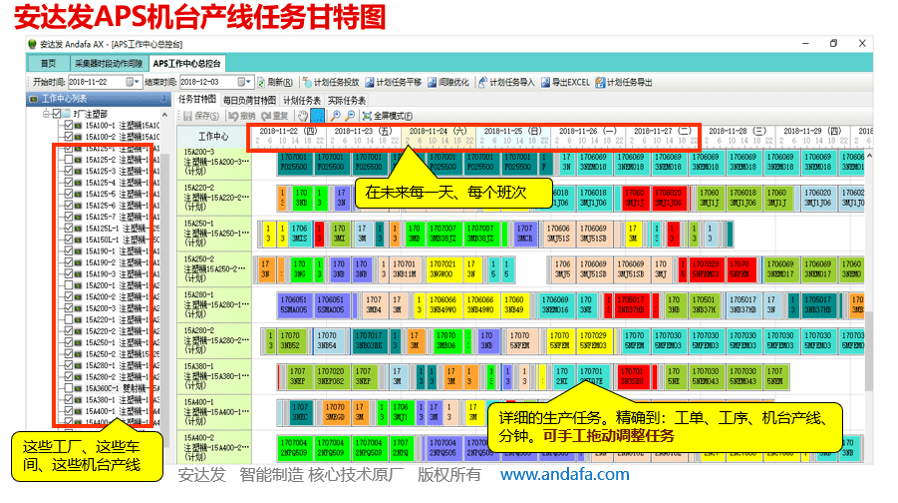
Task: Click the folder icon of 1厂注塑部
Action: pos(66,114)
